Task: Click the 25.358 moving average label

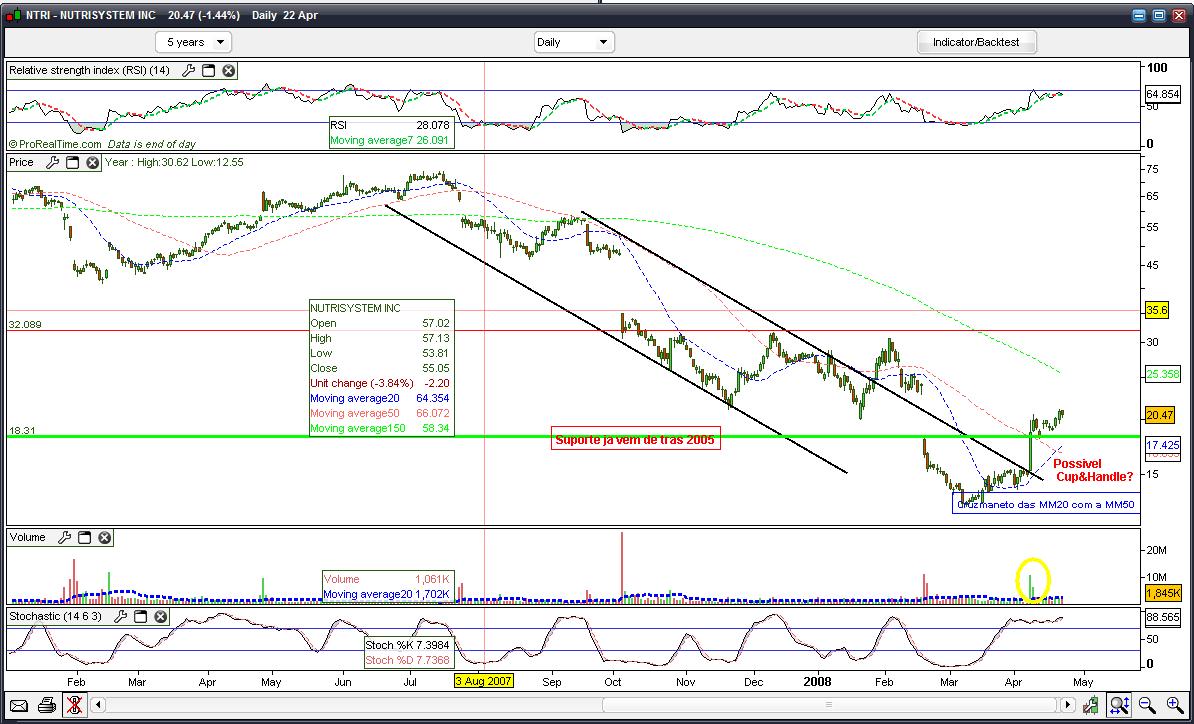Action: click(1163, 374)
